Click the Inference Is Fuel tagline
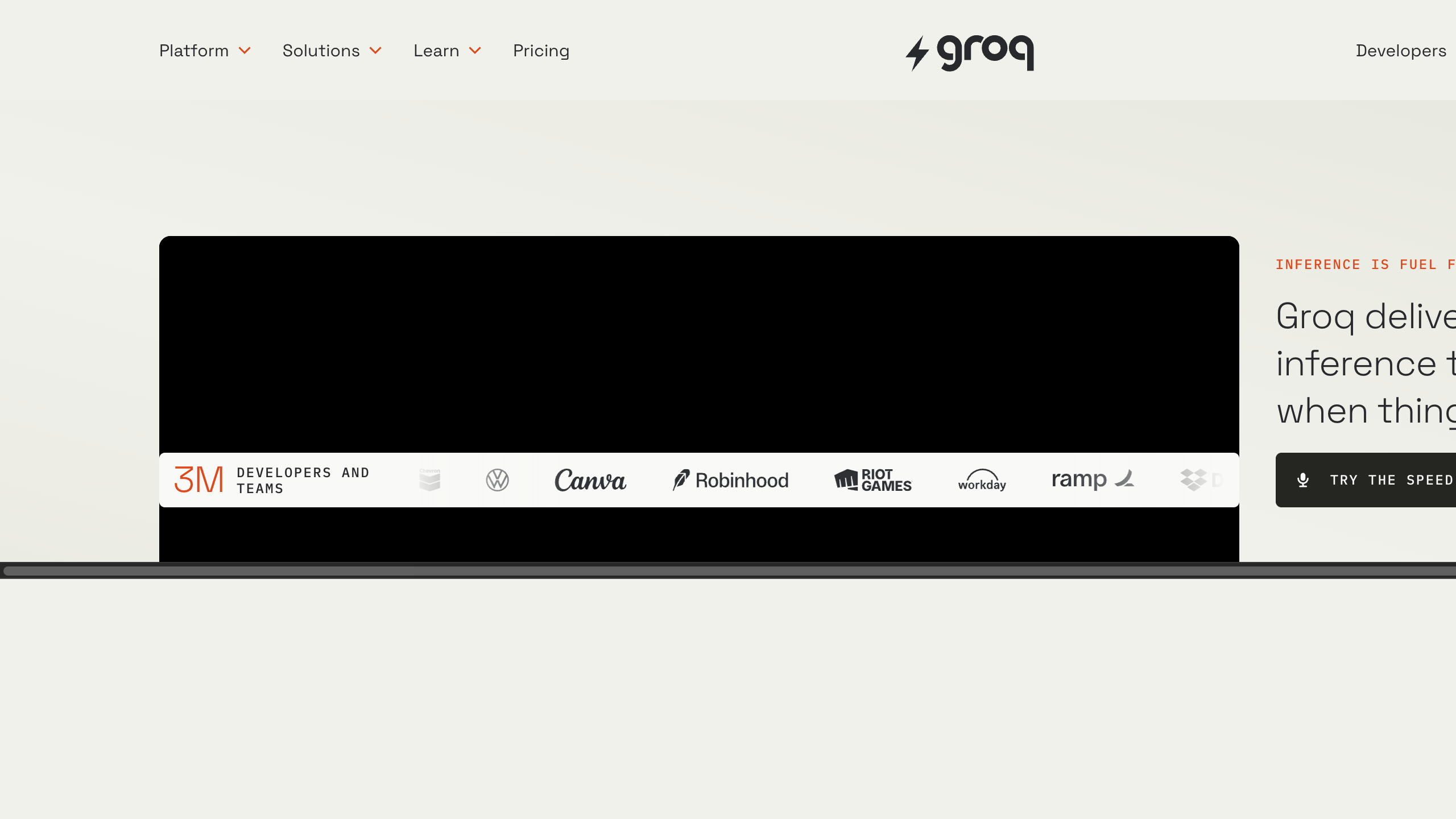The width and height of the screenshot is (1456, 819). coord(1365,264)
